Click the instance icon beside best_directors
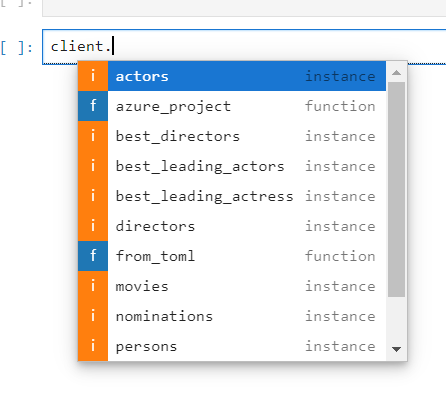 pyautogui.click(x=93, y=136)
